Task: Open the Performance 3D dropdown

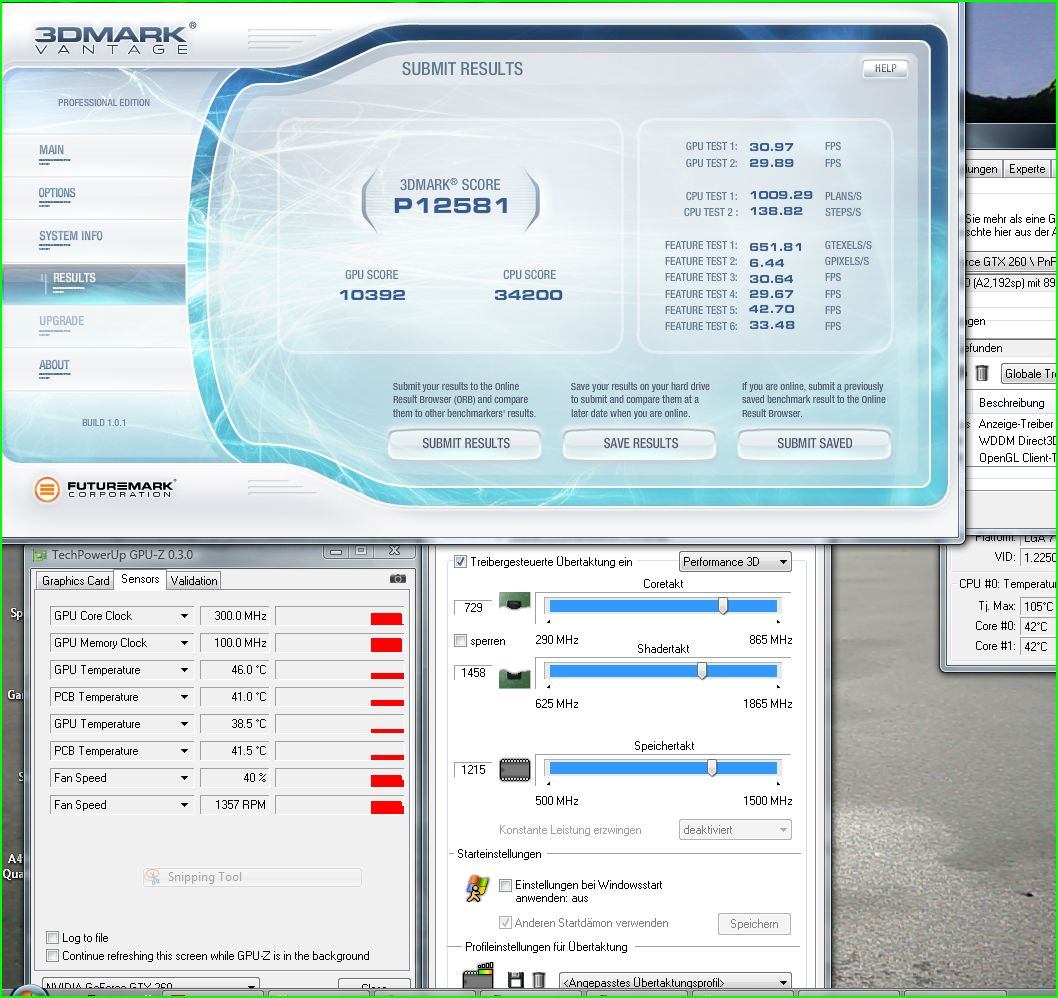Action: coord(735,561)
